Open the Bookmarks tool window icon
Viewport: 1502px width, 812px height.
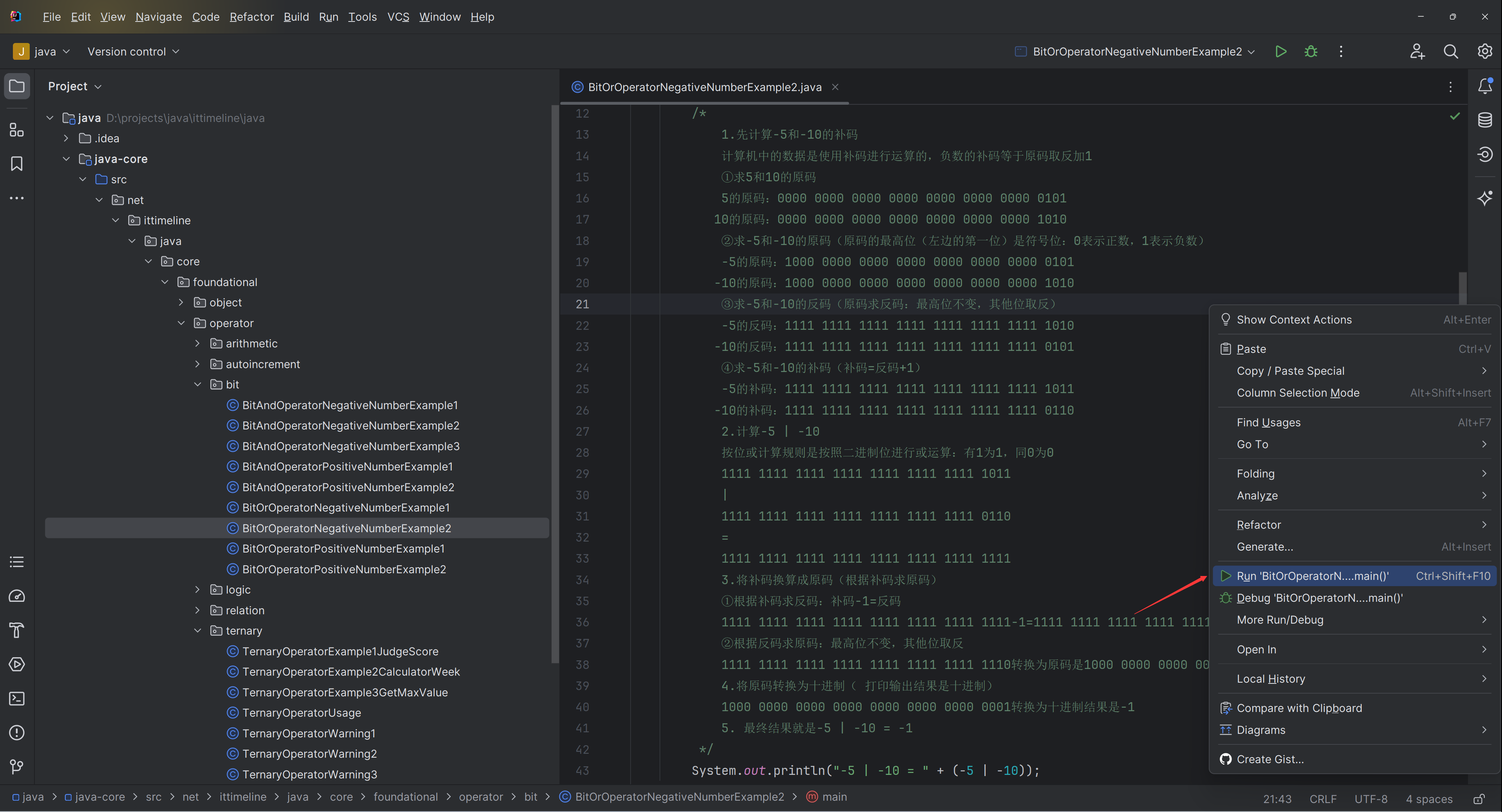click(17, 164)
